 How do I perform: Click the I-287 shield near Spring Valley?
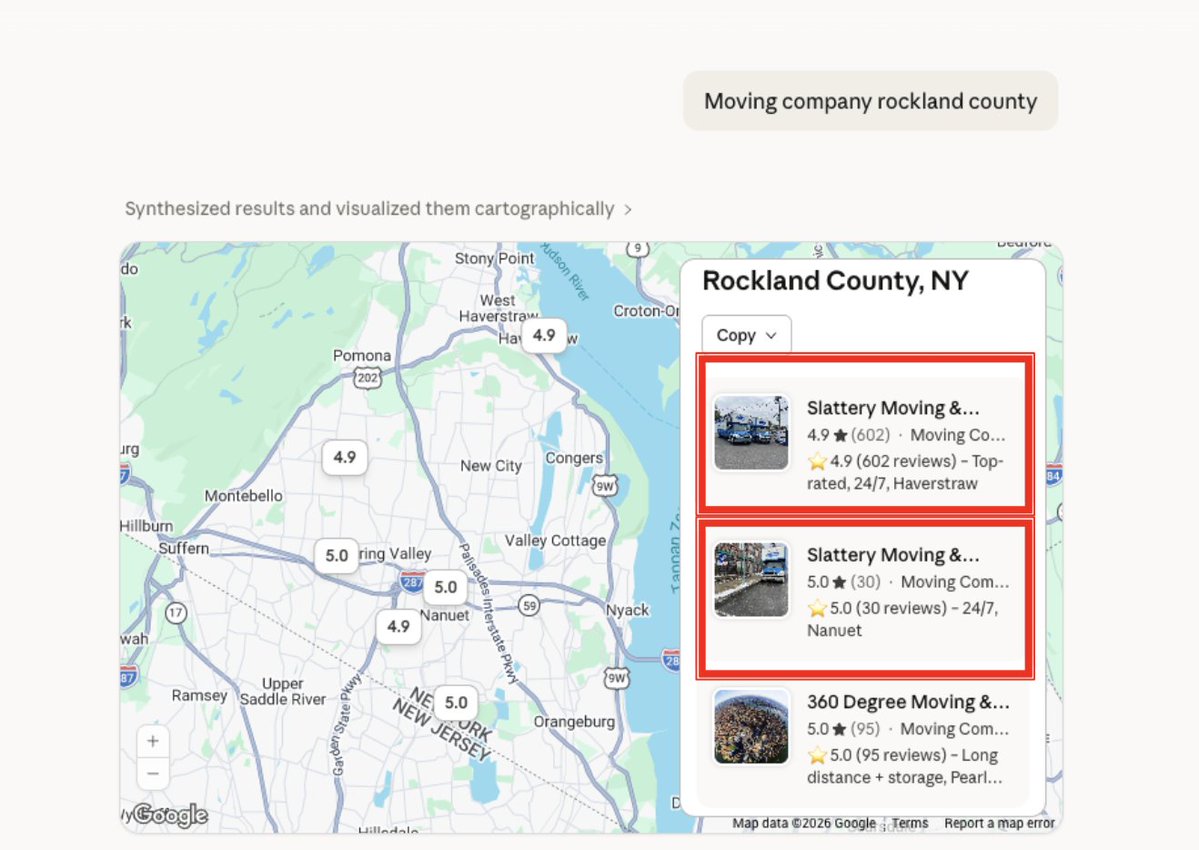tap(412, 582)
